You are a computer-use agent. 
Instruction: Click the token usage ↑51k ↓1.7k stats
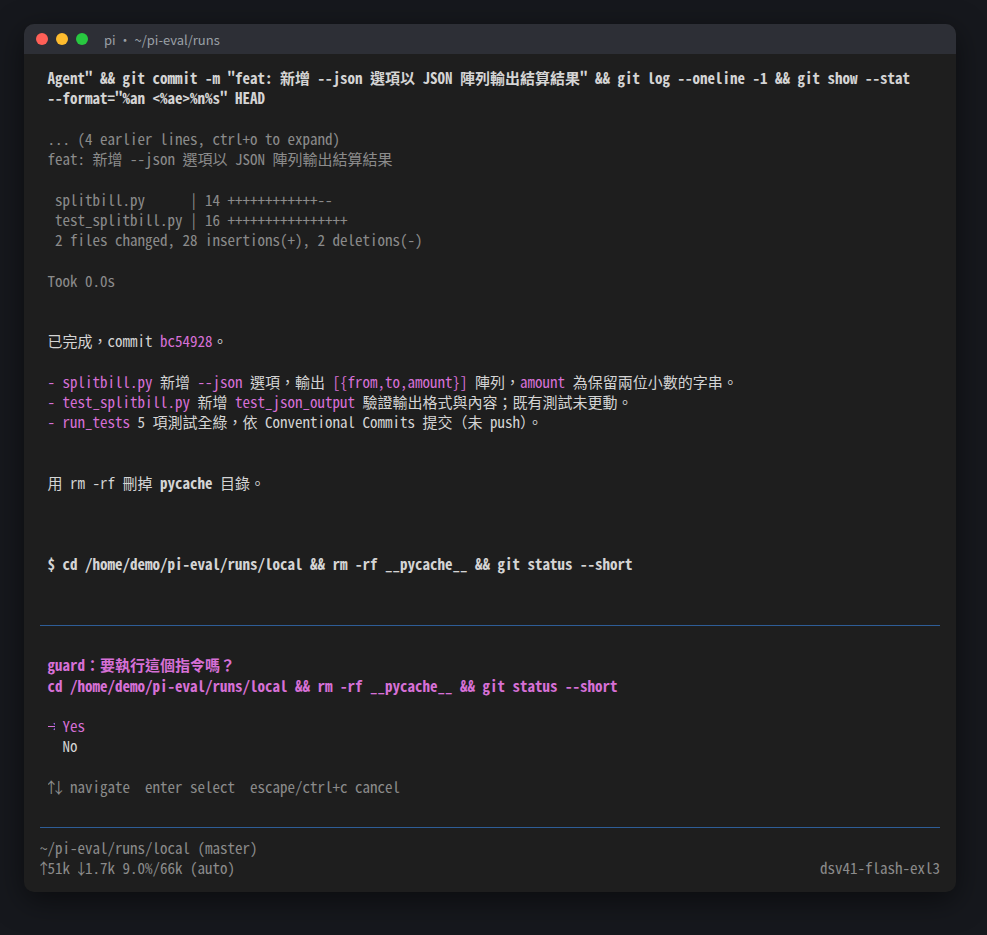[137, 869]
